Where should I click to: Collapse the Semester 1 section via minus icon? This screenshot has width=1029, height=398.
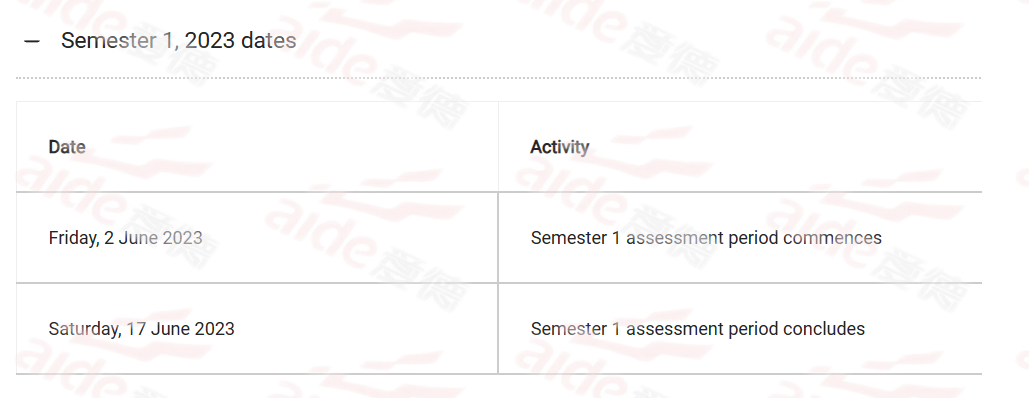(32, 41)
